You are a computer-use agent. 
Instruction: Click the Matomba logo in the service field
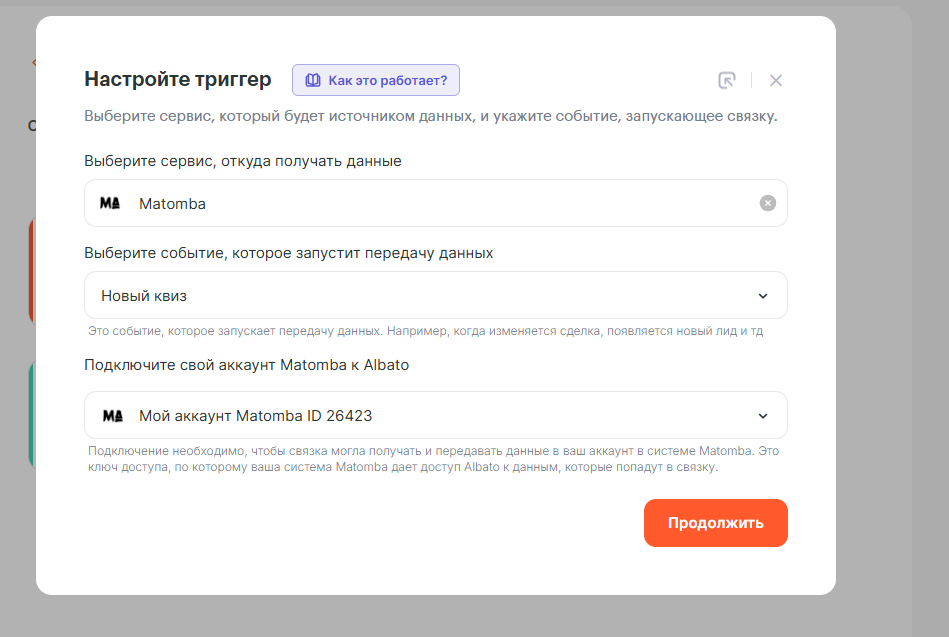tap(110, 203)
